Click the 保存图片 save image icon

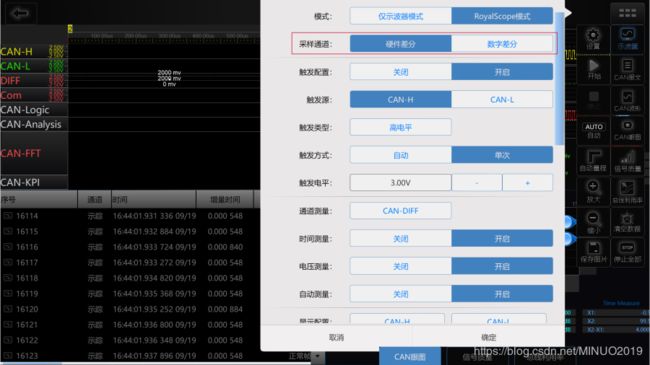coord(593,252)
